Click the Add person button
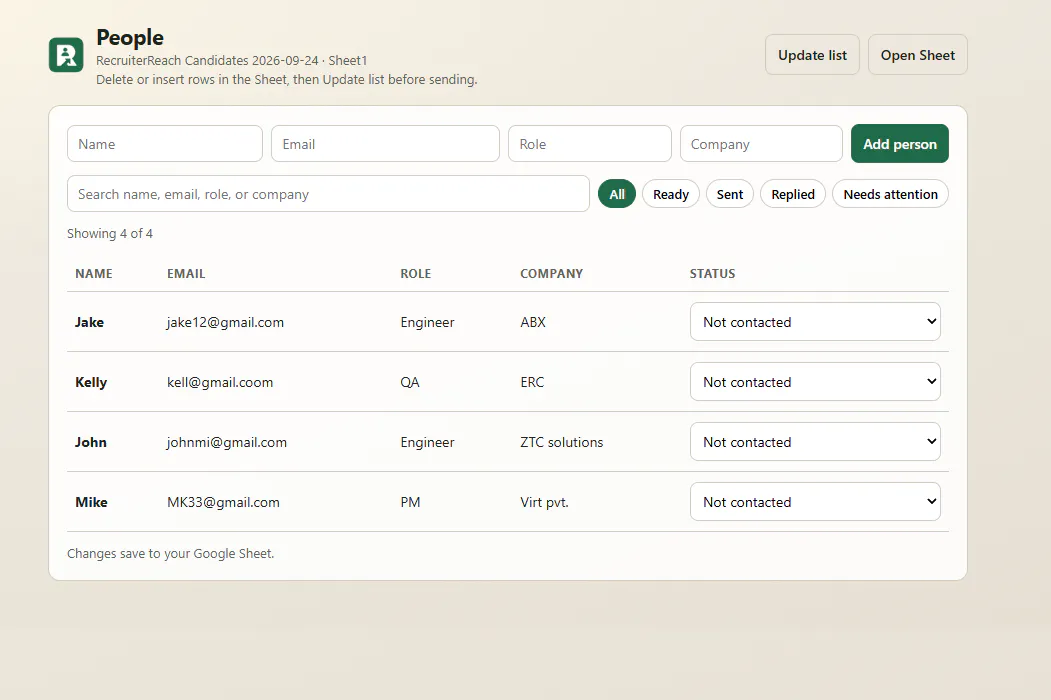Screen dimensions: 1051x700 (900, 143)
